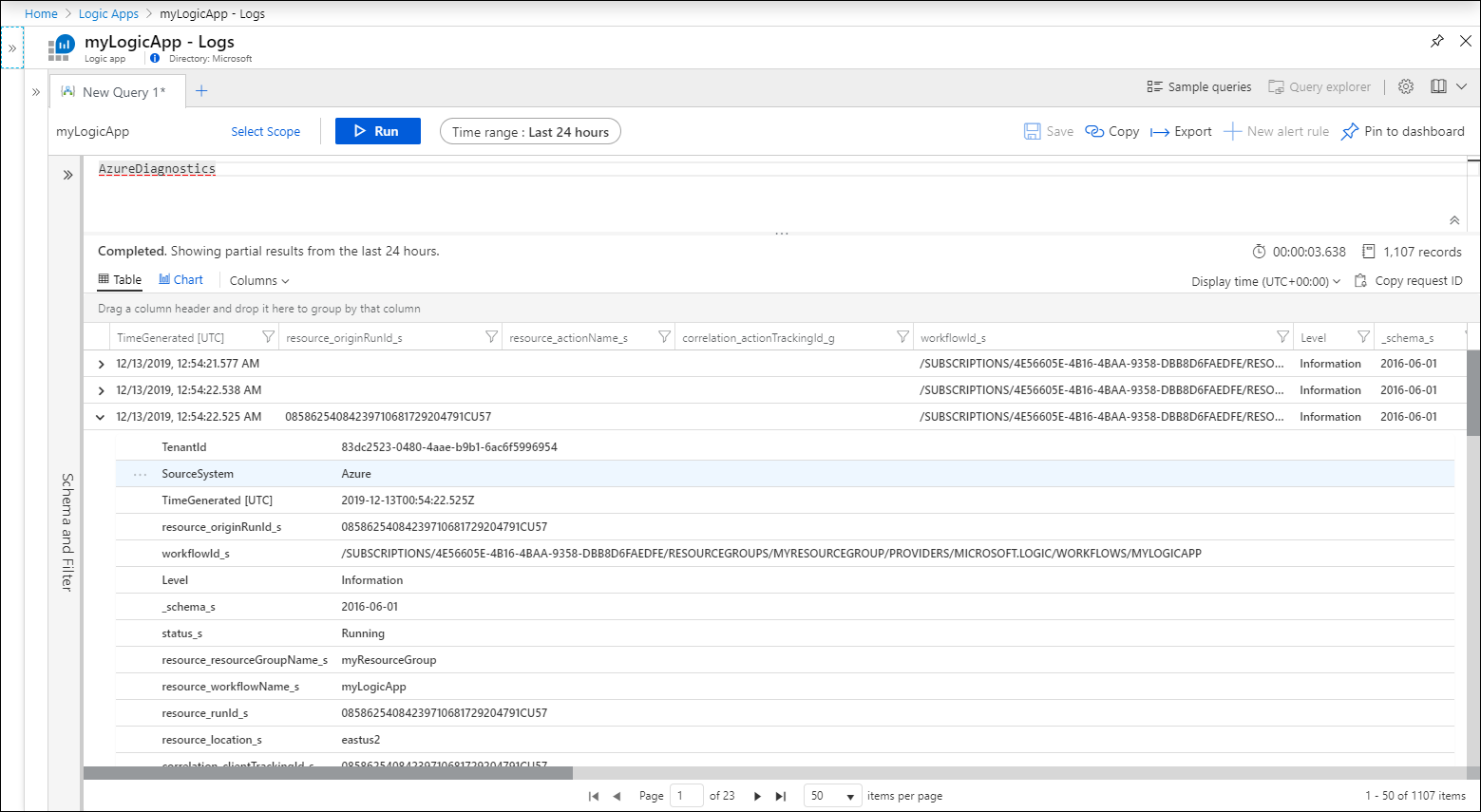Go to the first results page
Viewport: 1481px width, 812px height.
click(x=594, y=796)
